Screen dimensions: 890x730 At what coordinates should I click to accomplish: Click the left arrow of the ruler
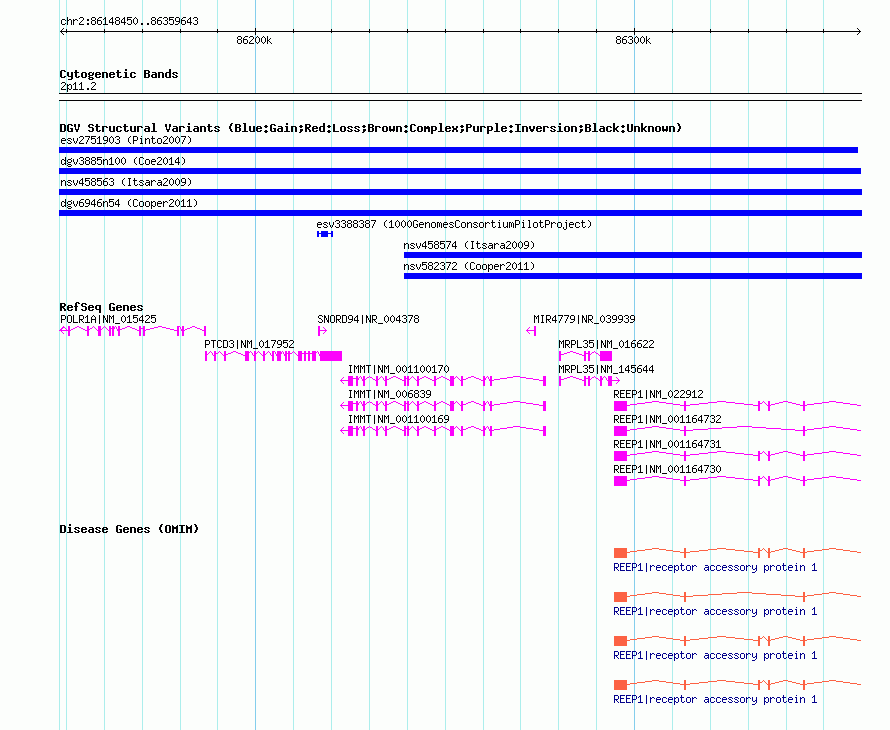point(63,32)
